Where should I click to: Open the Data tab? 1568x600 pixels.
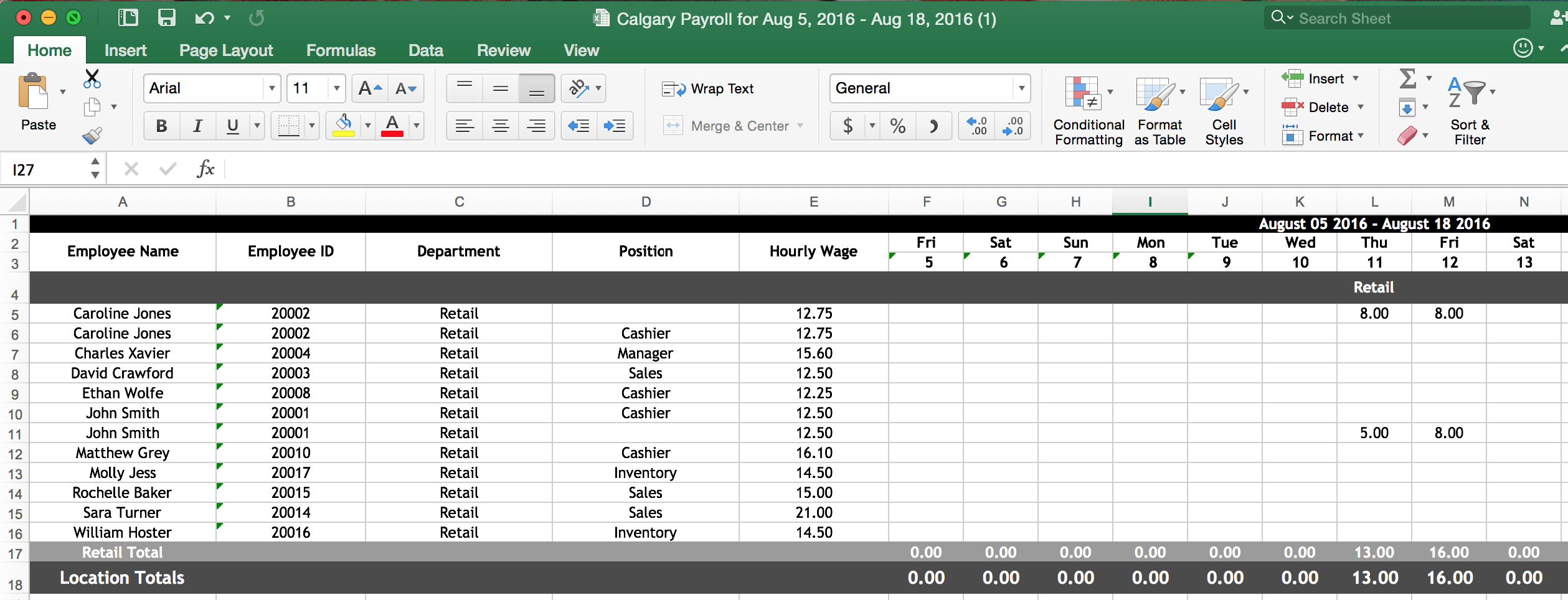[426, 50]
